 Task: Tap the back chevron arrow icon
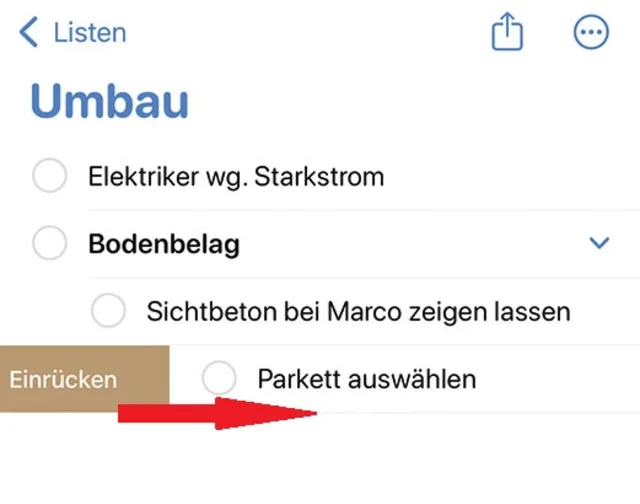[x=29, y=33]
